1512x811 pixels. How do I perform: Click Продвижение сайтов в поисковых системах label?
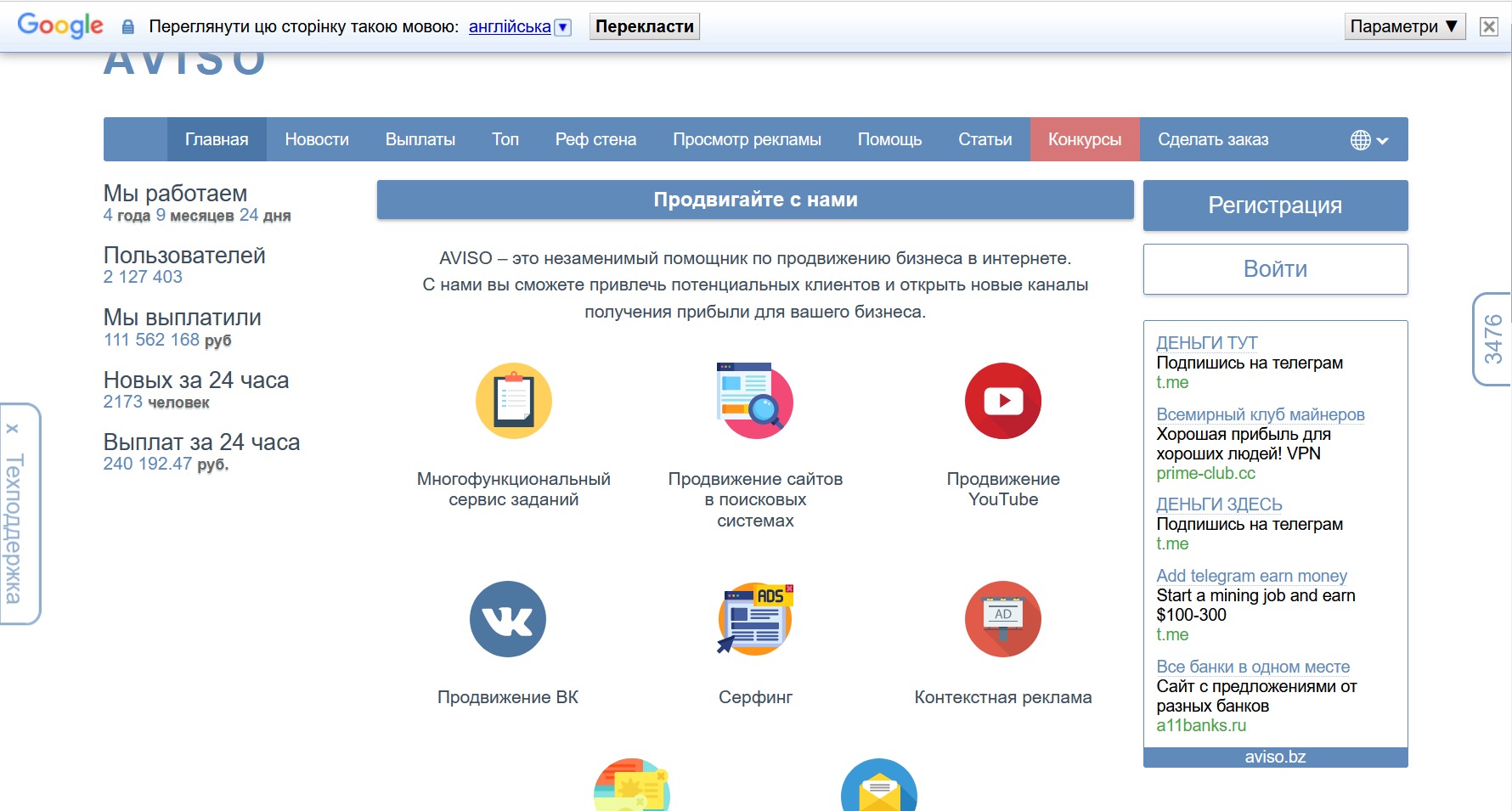pos(755,499)
